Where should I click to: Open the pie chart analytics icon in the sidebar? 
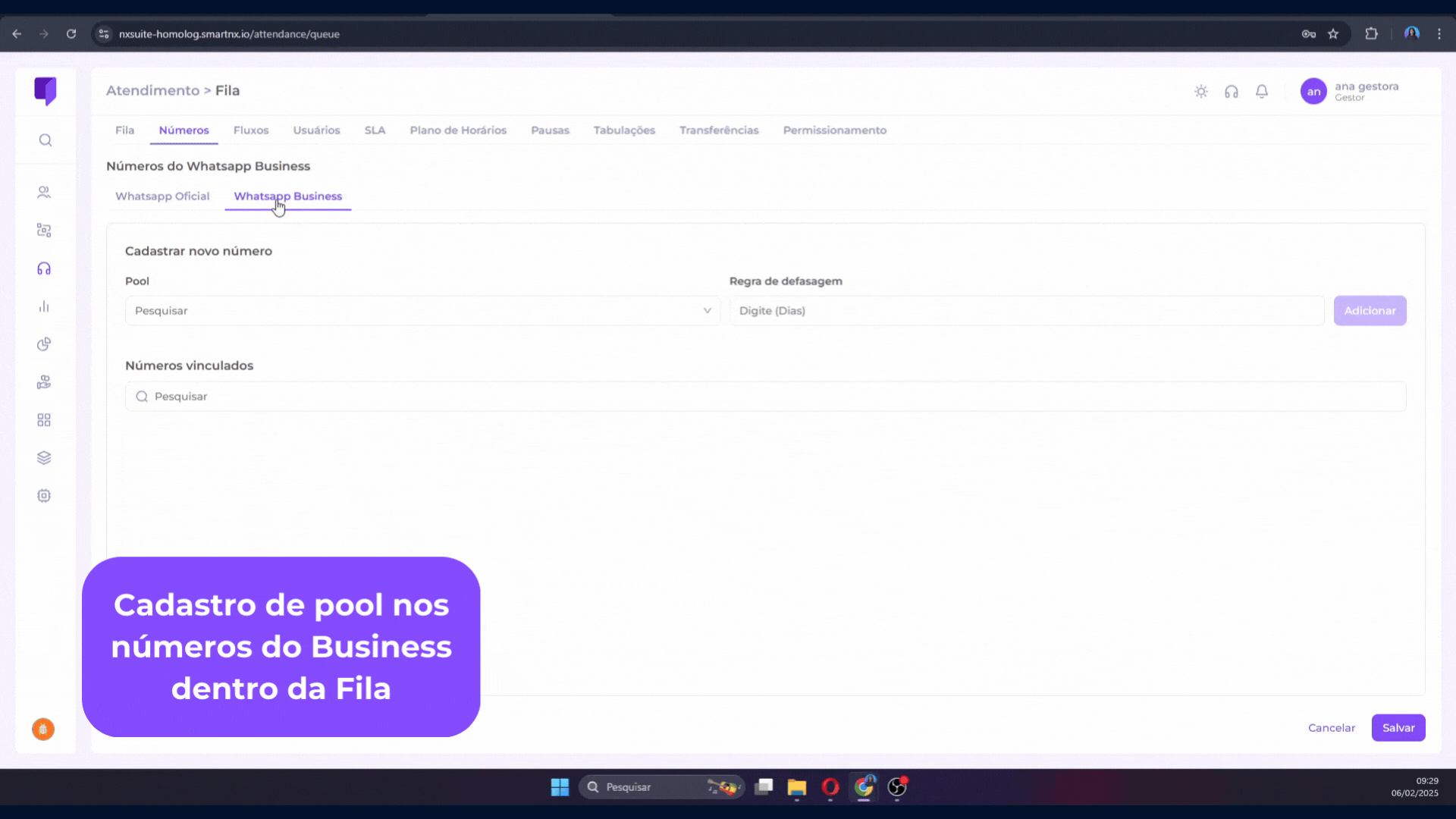[x=44, y=344]
